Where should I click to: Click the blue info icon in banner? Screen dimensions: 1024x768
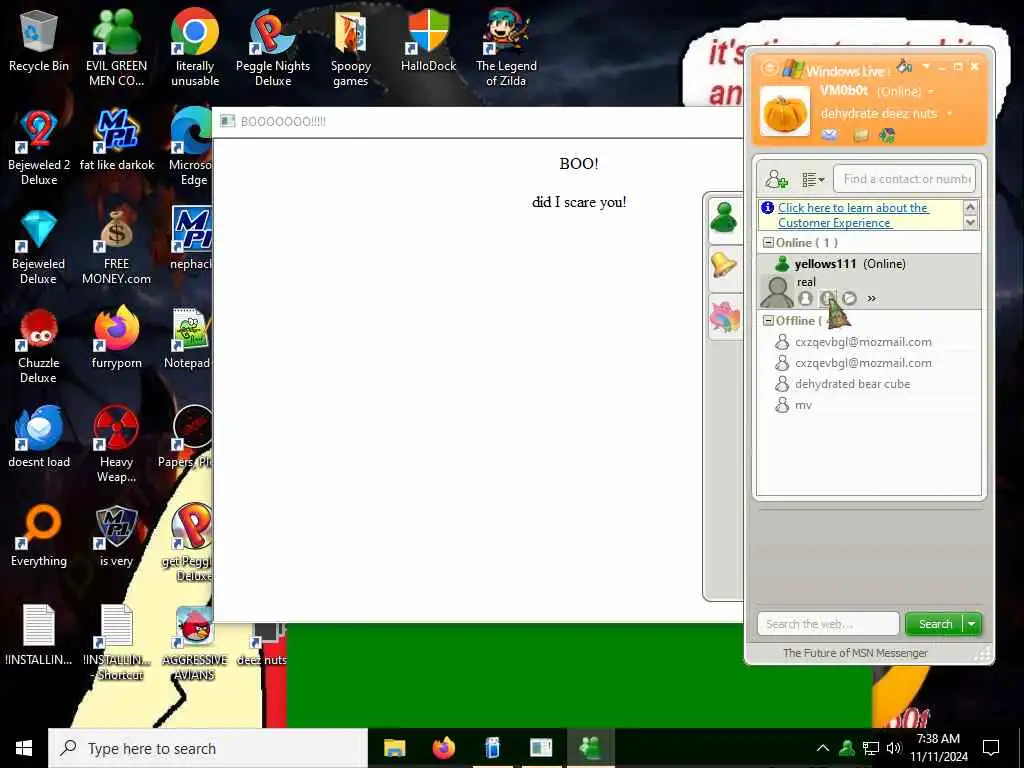(767, 208)
